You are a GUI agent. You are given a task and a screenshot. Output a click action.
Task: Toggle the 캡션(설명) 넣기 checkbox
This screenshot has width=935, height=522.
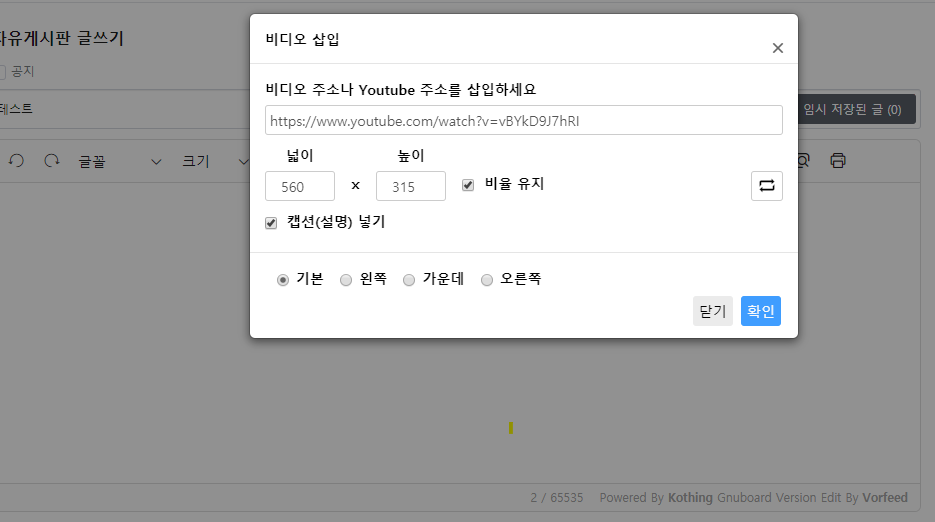271,223
